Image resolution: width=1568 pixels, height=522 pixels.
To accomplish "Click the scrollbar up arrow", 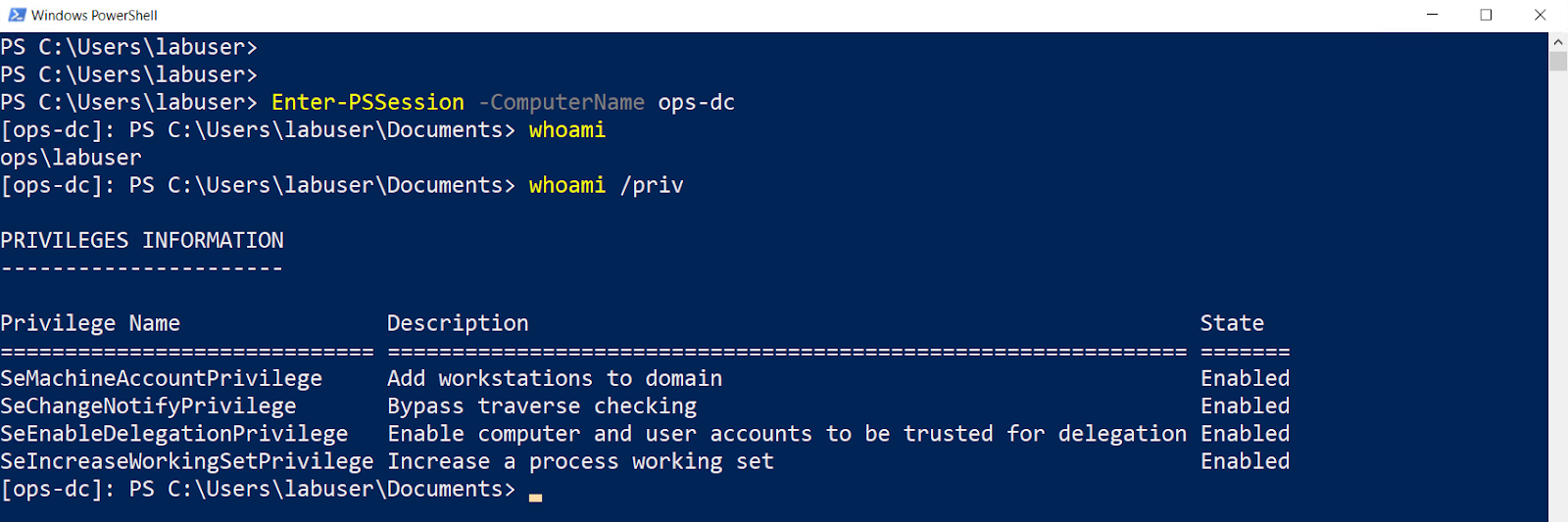I will coord(1558,42).
